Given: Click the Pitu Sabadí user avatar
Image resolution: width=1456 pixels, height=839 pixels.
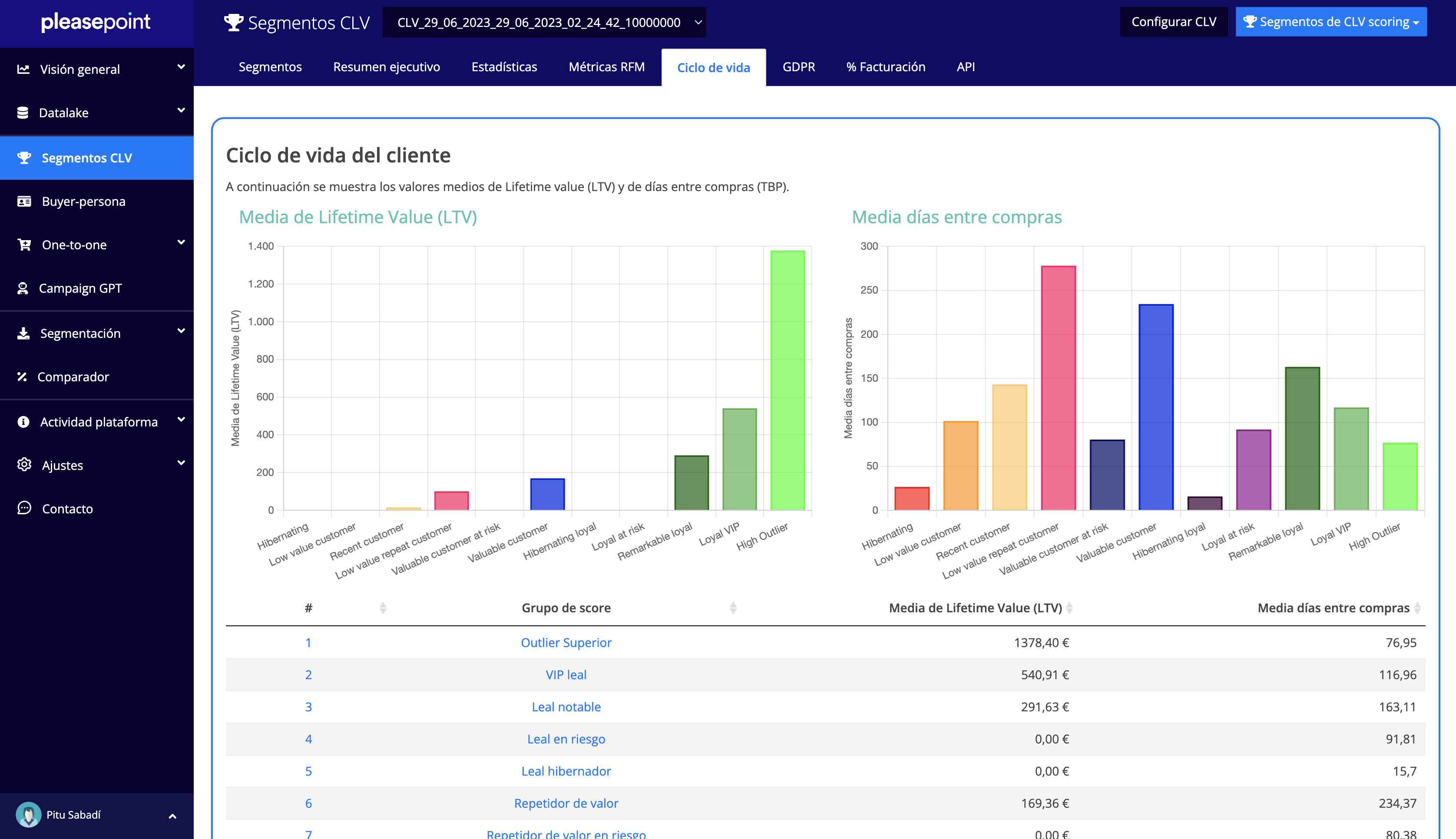Looking at the screenshot, I should (28, 814).
